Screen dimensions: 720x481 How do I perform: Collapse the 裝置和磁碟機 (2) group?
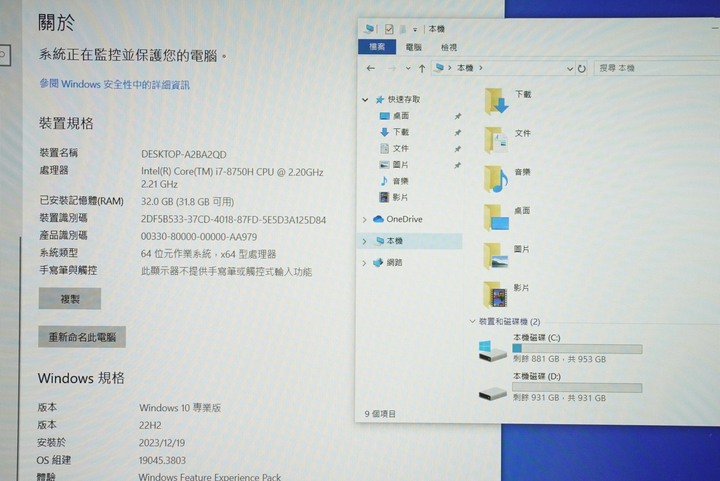click(x=472, y=321)
